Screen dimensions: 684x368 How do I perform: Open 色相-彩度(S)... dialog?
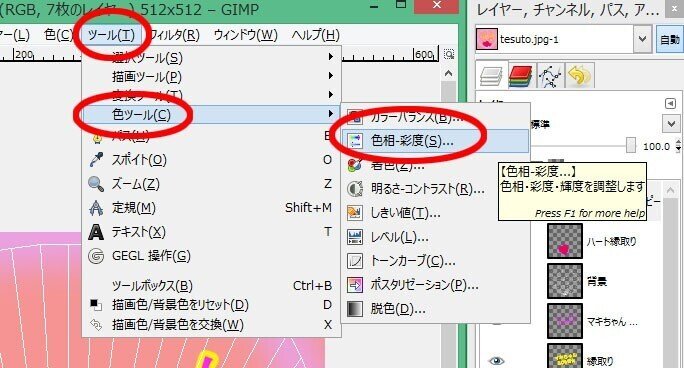(435, 140)
